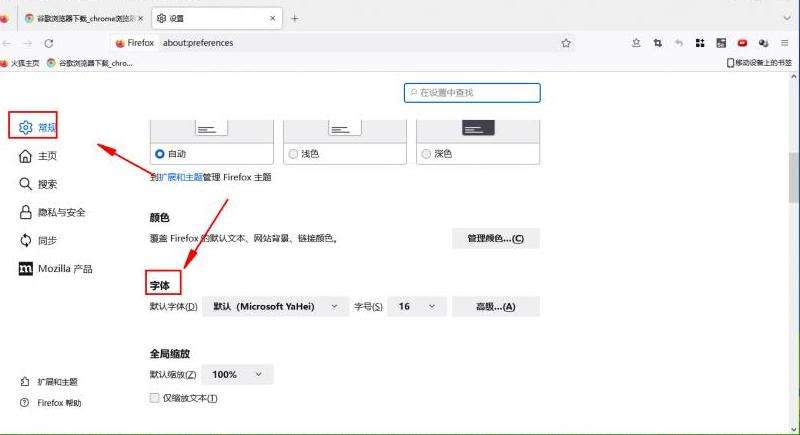Click the undo arrow toolbar icon
Image resolution: width=800 pixels, height=435 pixels.
679,43
